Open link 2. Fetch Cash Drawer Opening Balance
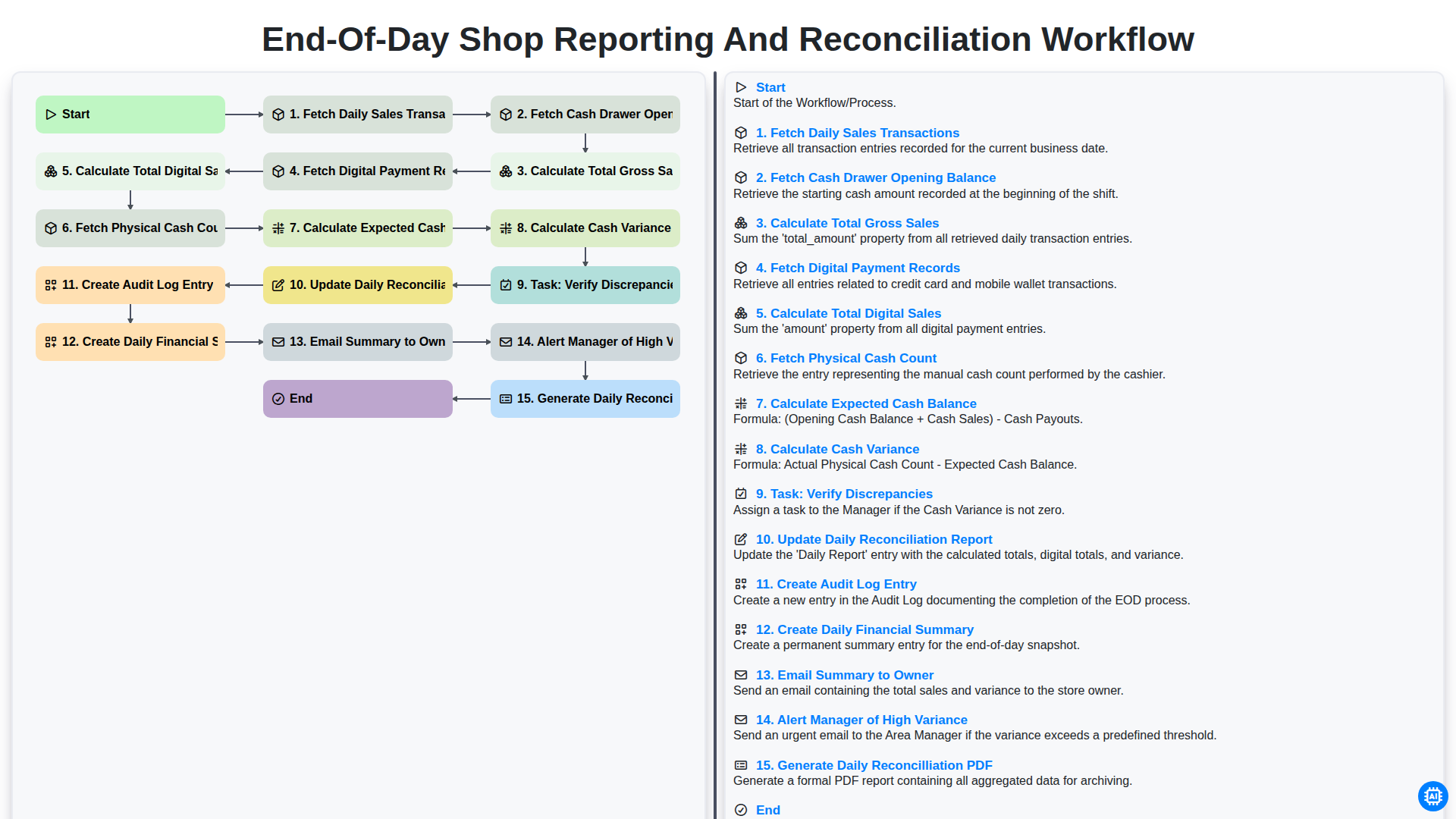 [876, 178]
